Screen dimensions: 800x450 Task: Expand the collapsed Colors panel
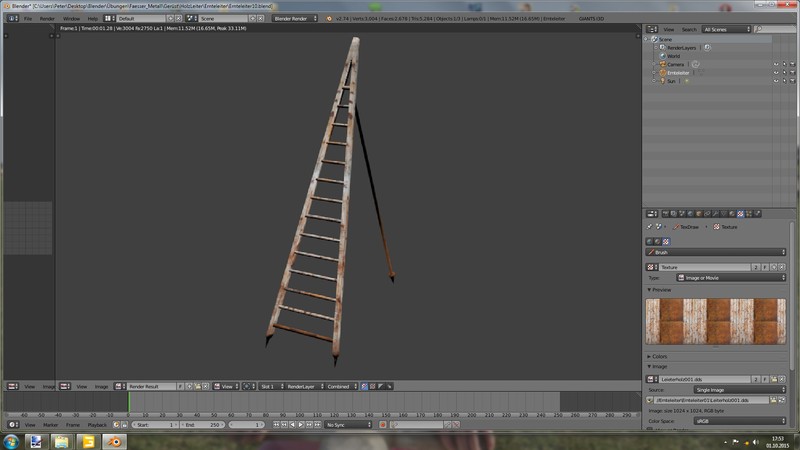[x=659, y=356]
